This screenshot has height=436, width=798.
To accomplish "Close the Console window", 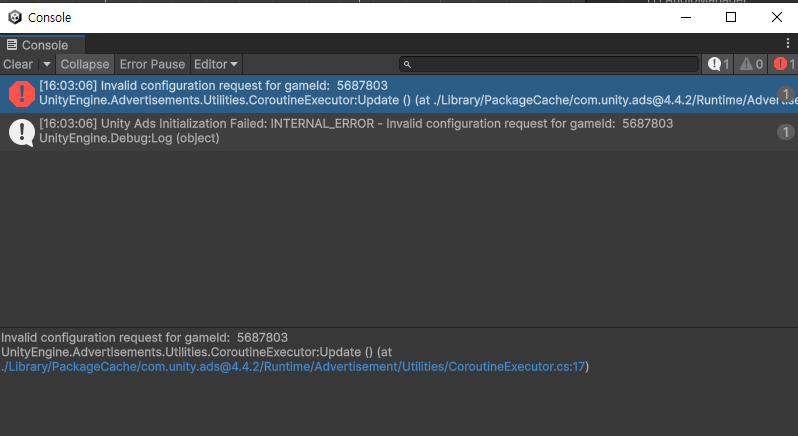I will point(777,17).
